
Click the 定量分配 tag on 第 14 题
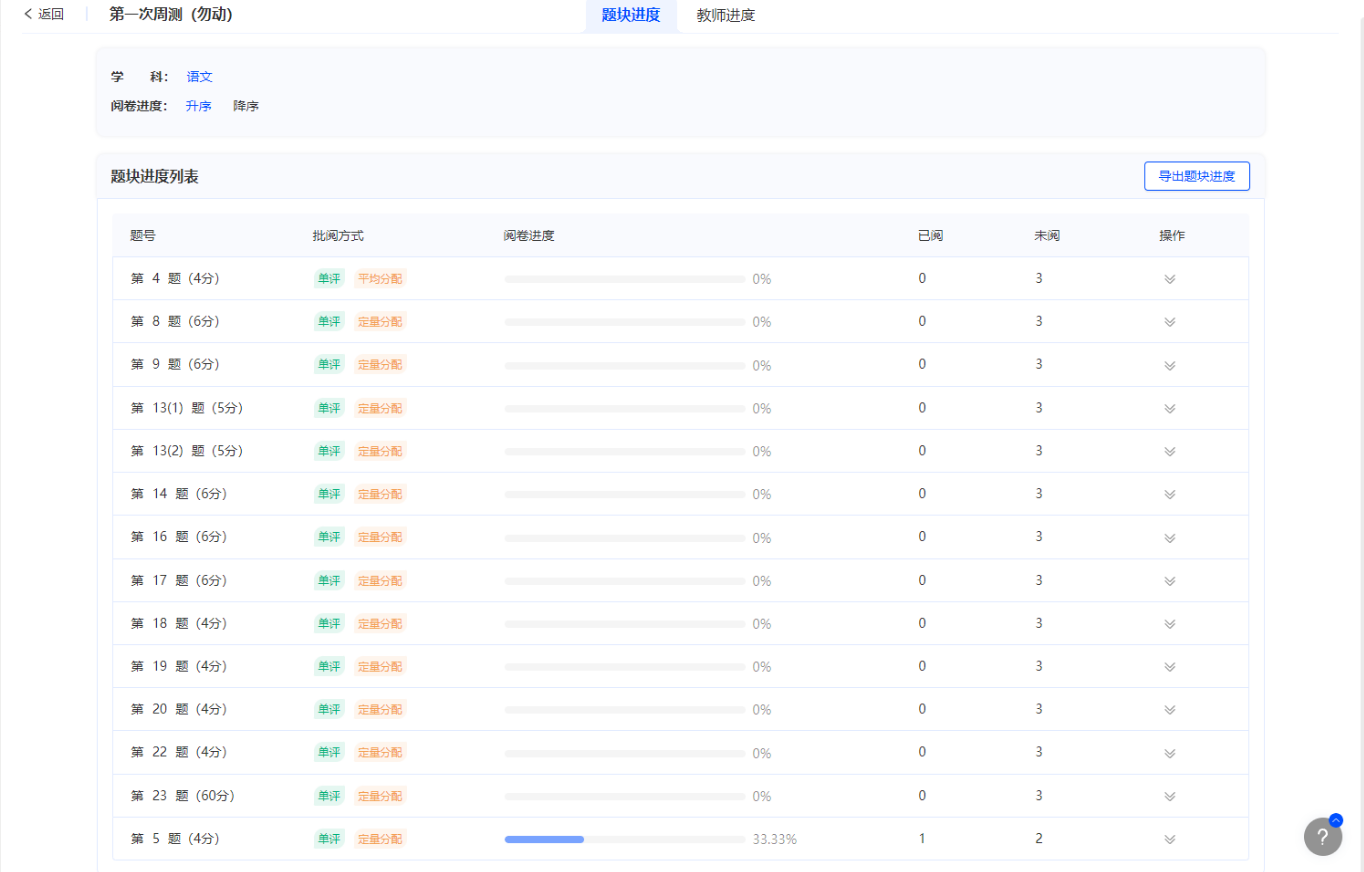(380, 494)
